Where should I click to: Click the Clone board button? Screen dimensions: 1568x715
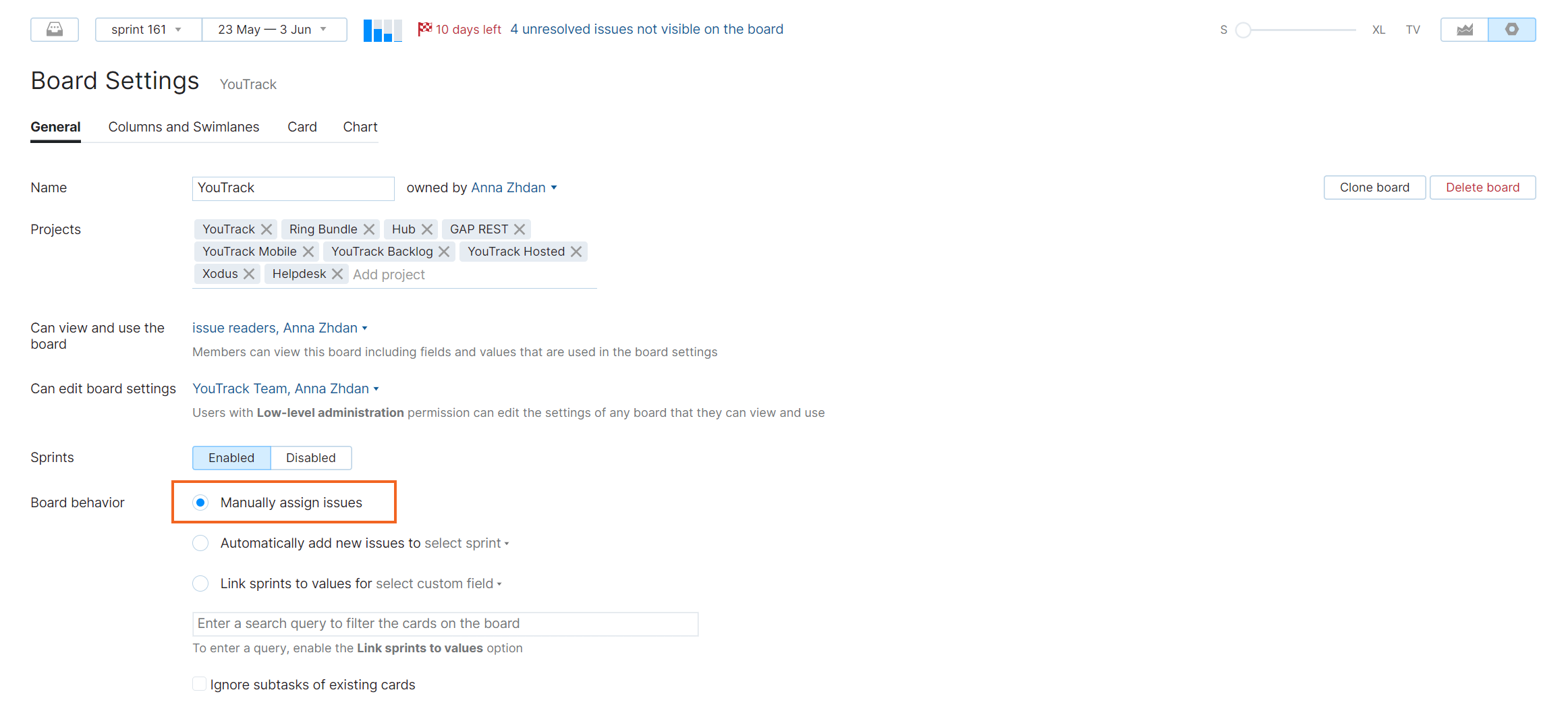tap(1374, 188)
